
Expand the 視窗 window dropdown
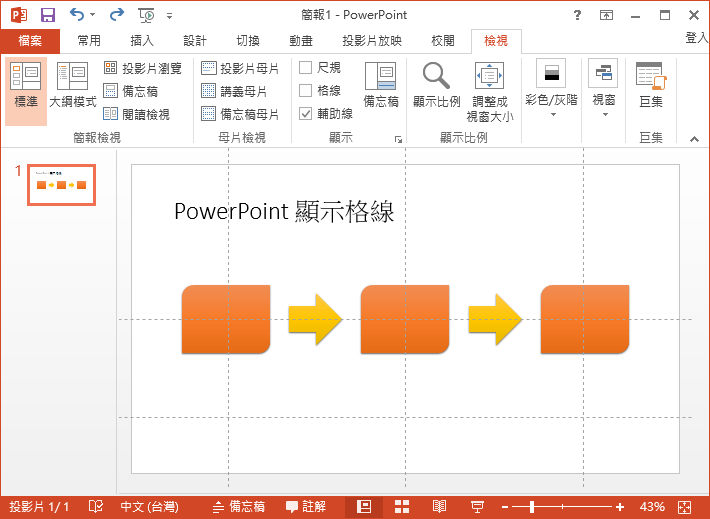point(604,88)
